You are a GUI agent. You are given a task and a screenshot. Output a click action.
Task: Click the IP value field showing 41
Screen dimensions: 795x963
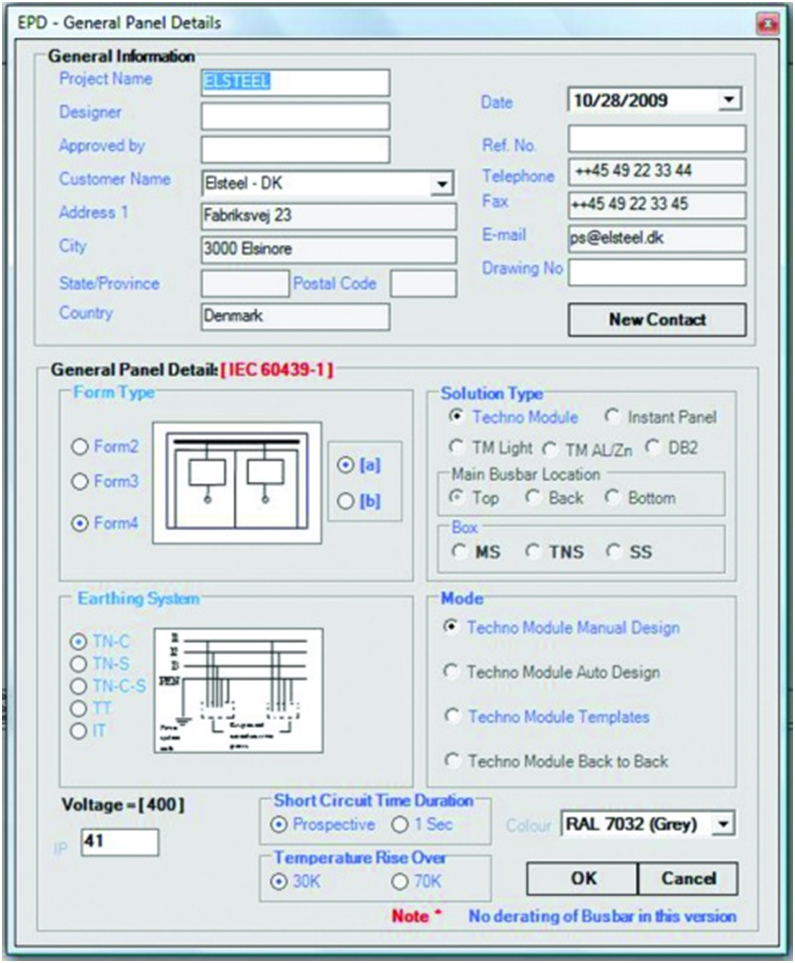coord(120,842)
